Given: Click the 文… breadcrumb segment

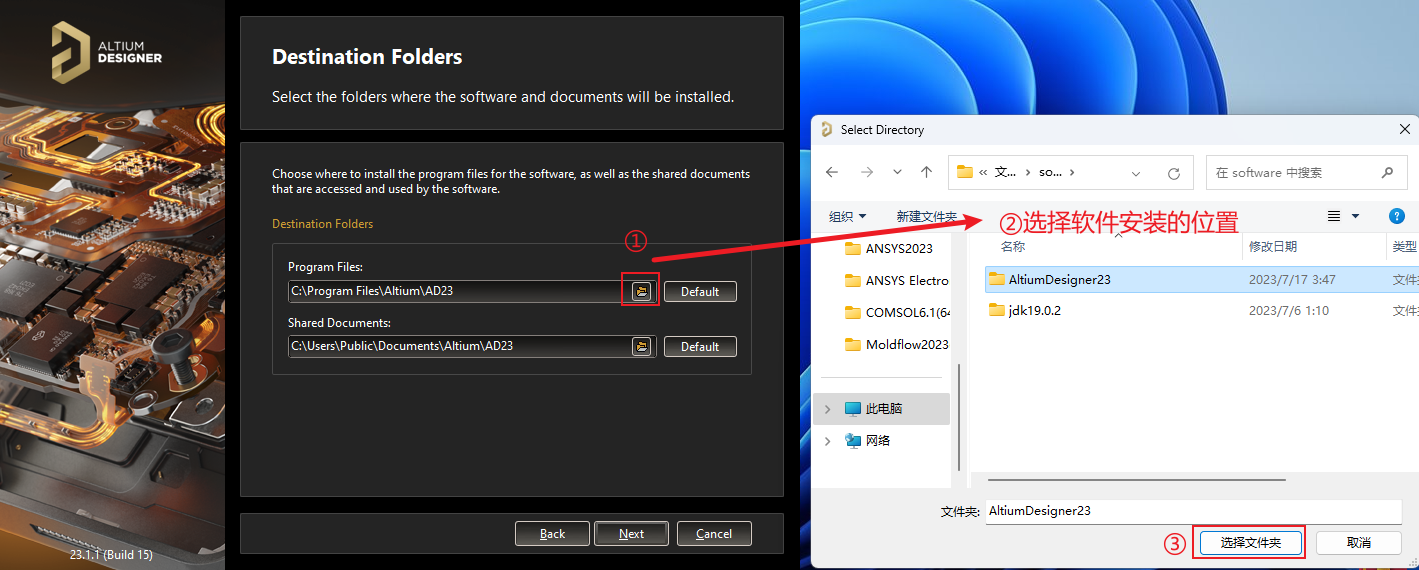Looking at the screenshot, I should [x=1006, y=172].
